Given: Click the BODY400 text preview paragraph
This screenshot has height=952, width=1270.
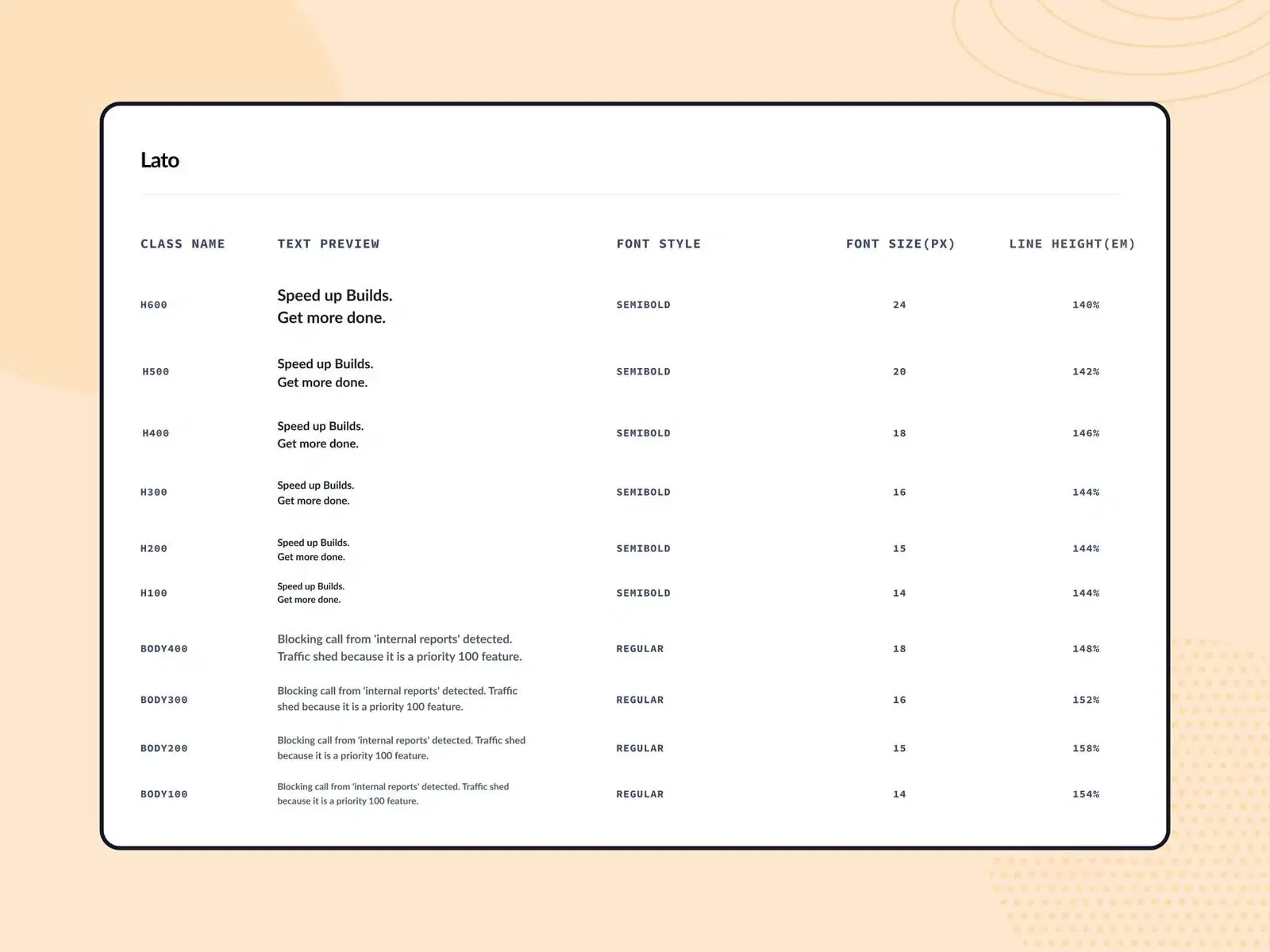Looking at the screenshot, I should (x=399, y=647).
